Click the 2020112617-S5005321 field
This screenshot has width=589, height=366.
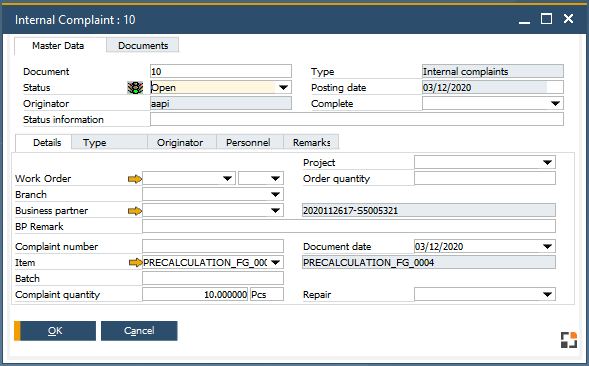[429, 210]
